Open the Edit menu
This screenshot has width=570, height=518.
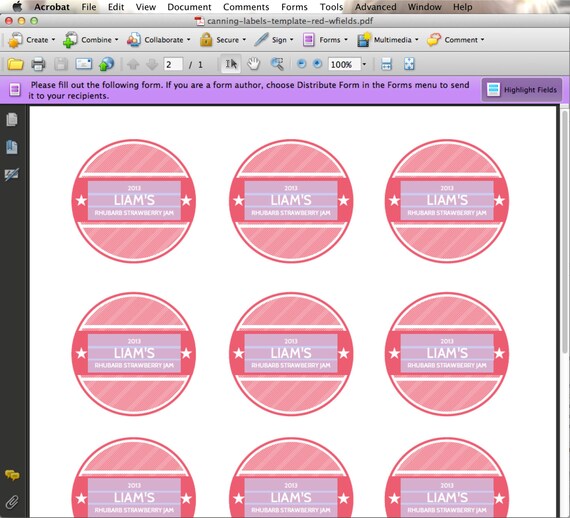coord(116,7)
